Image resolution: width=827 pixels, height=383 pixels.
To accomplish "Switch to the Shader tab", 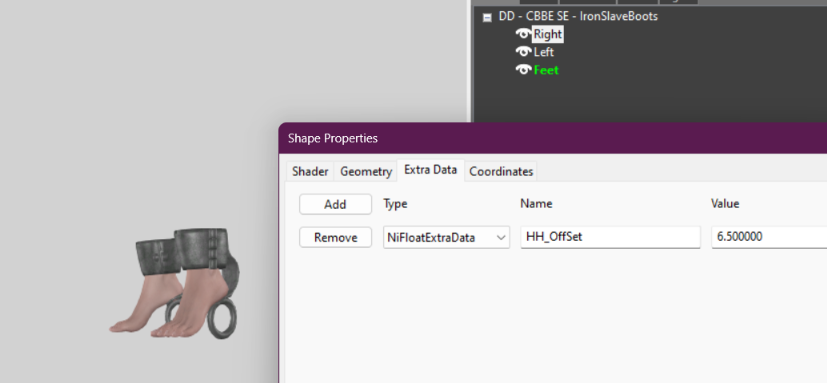I will (x=310, y=171).
